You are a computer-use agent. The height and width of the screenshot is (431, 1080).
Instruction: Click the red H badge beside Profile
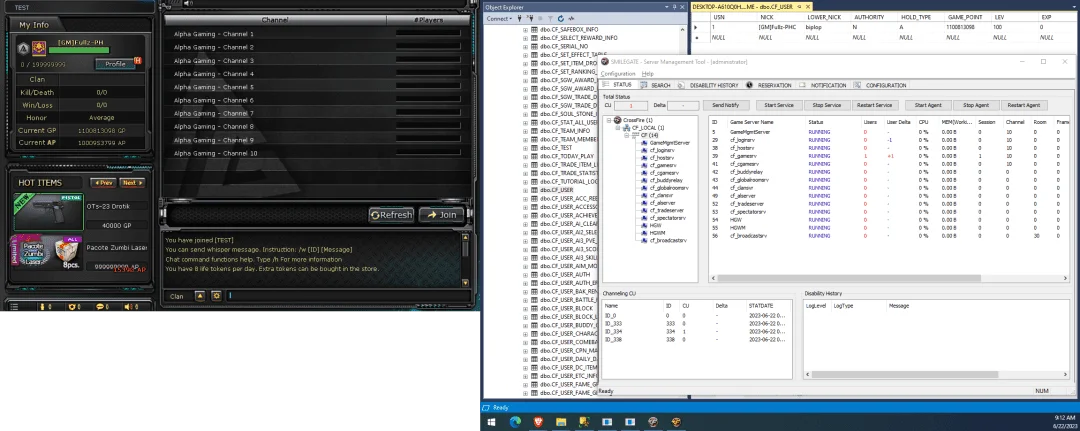(x=137, y=61)
